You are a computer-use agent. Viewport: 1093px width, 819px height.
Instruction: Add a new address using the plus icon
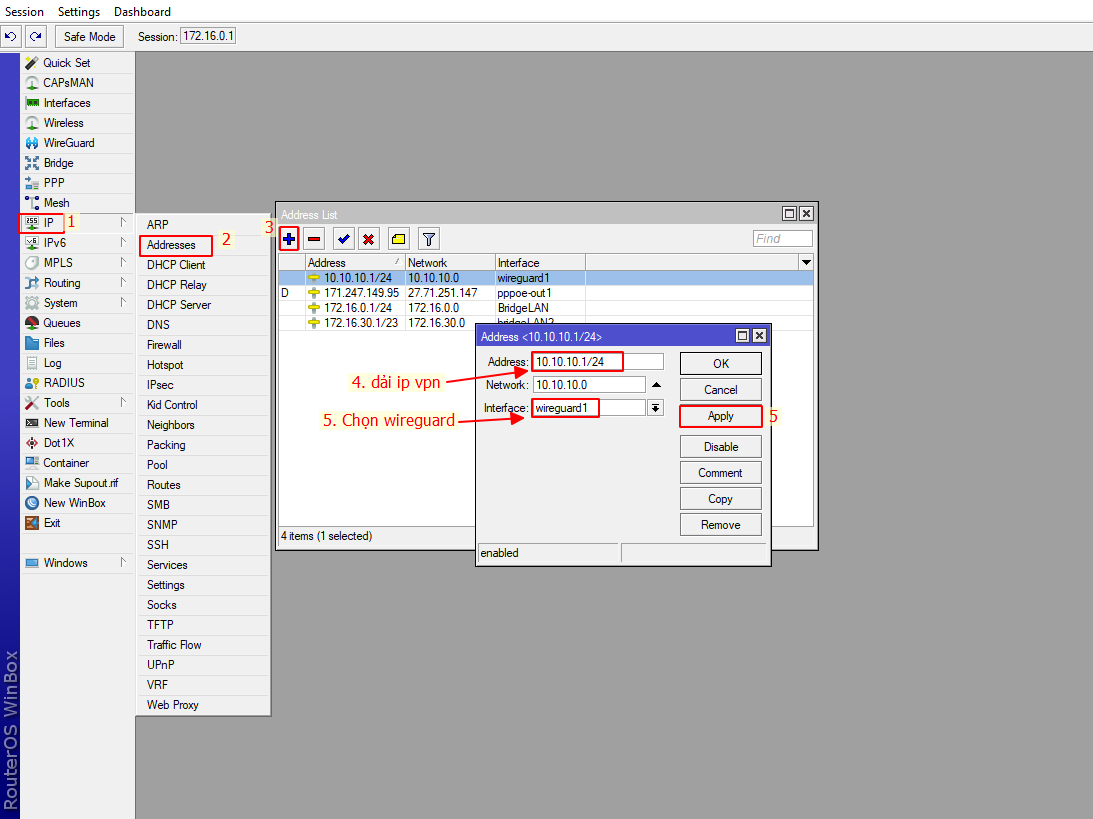pyautogui.click(x=288, y=238)
